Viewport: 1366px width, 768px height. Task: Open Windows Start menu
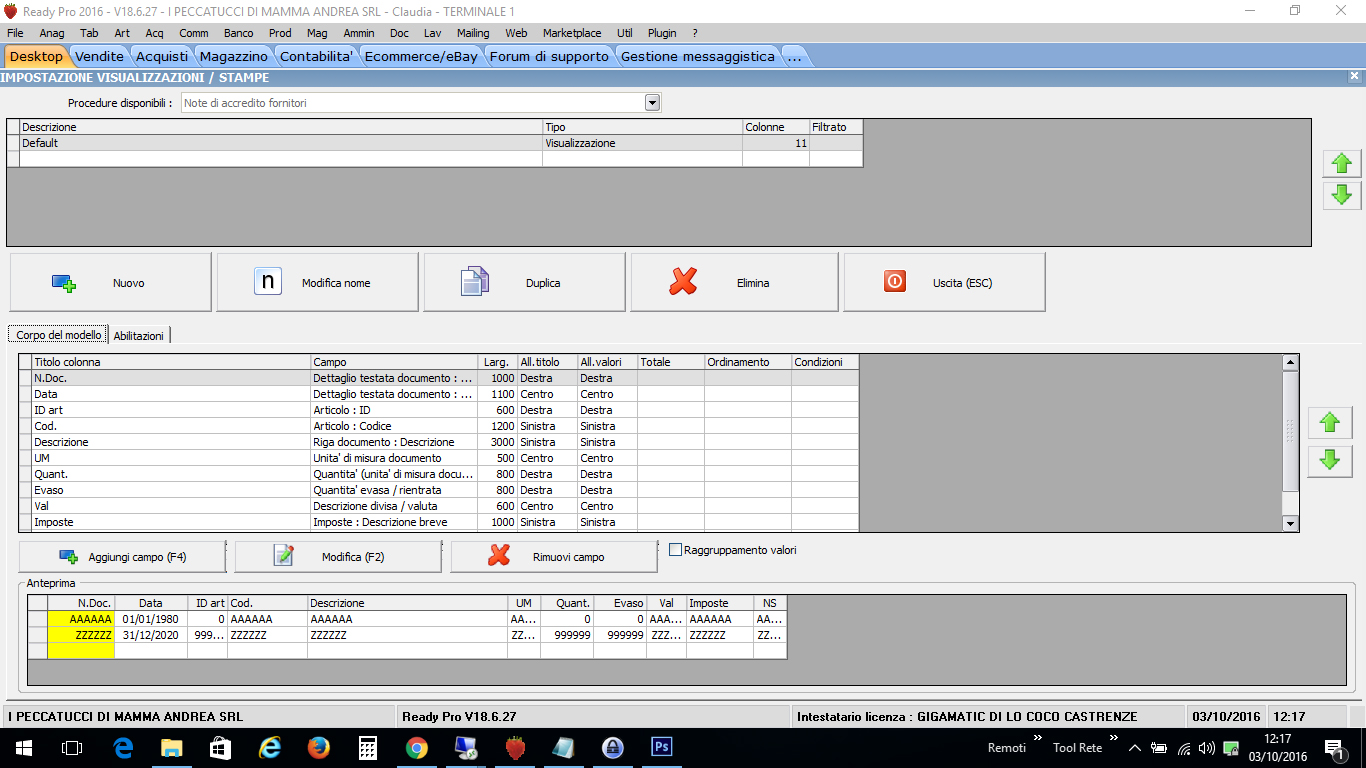click(x=22, y=747)
